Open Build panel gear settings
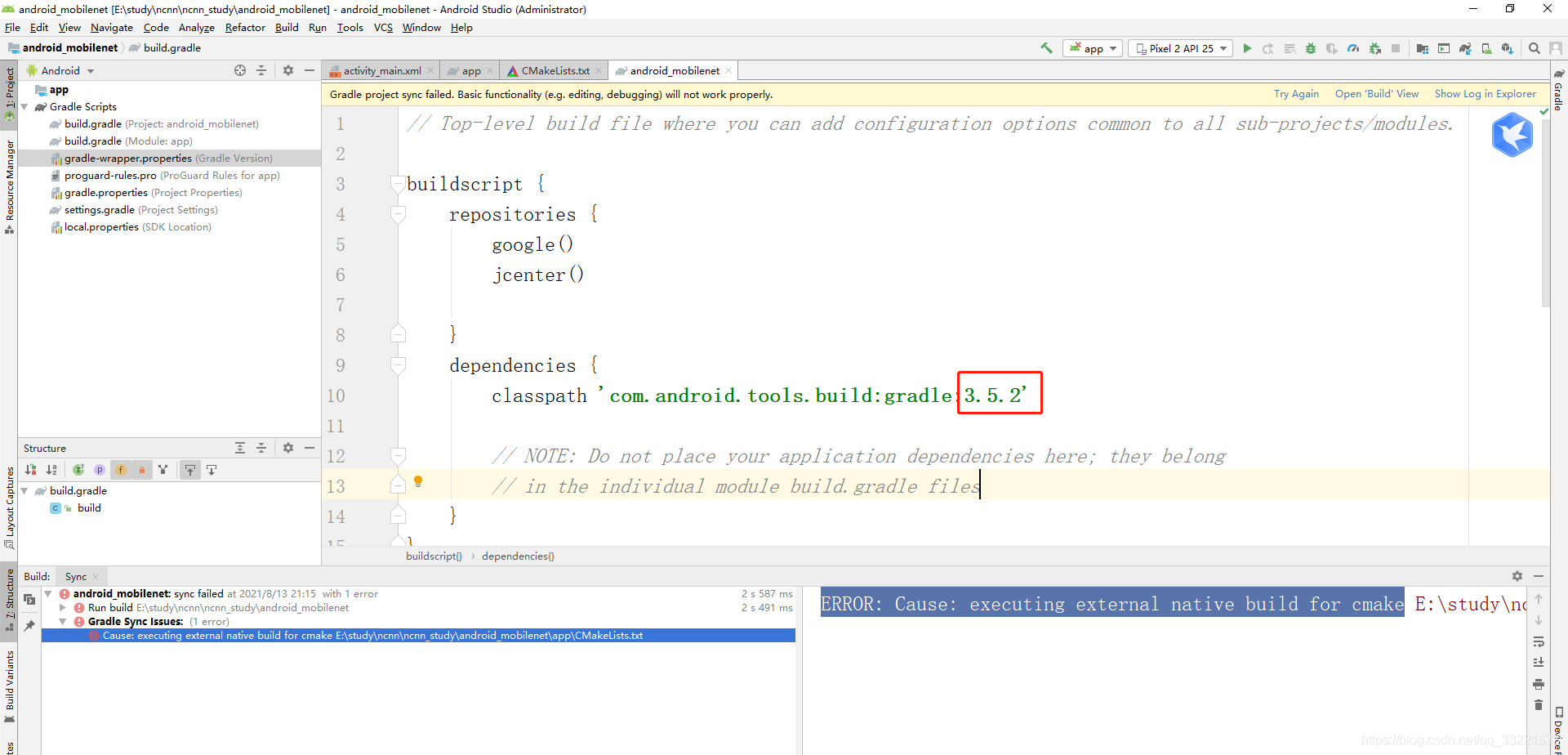The image size is (1568, 755). tap(1517, 576)
